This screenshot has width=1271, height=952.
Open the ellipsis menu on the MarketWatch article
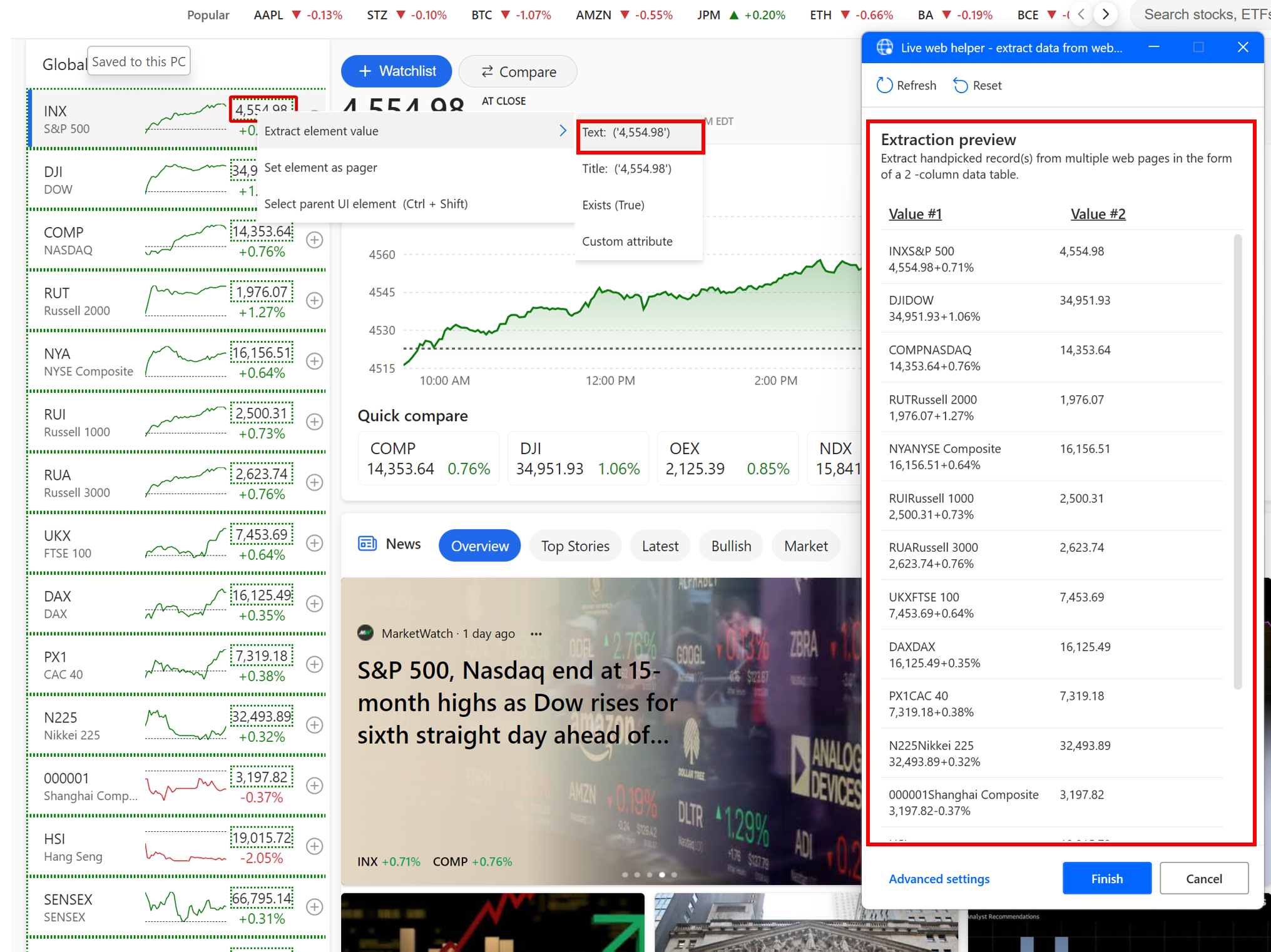[x=536, y=633]
